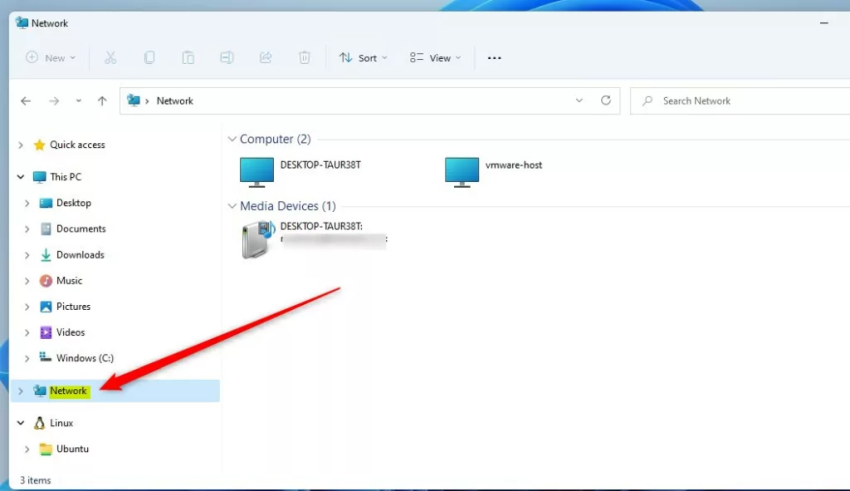Expand the Desktop folder node
Image resolution: width=850 pixels, height=491 pixels.
[x=27, y=203]
